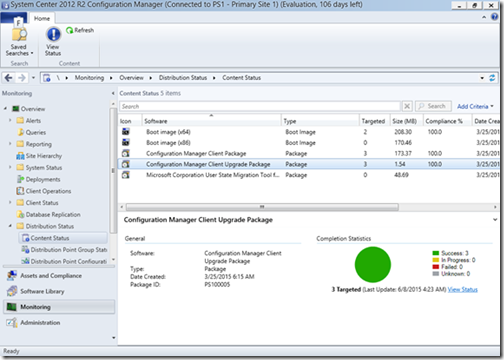Sort by the Software column header

click(212, 121)
